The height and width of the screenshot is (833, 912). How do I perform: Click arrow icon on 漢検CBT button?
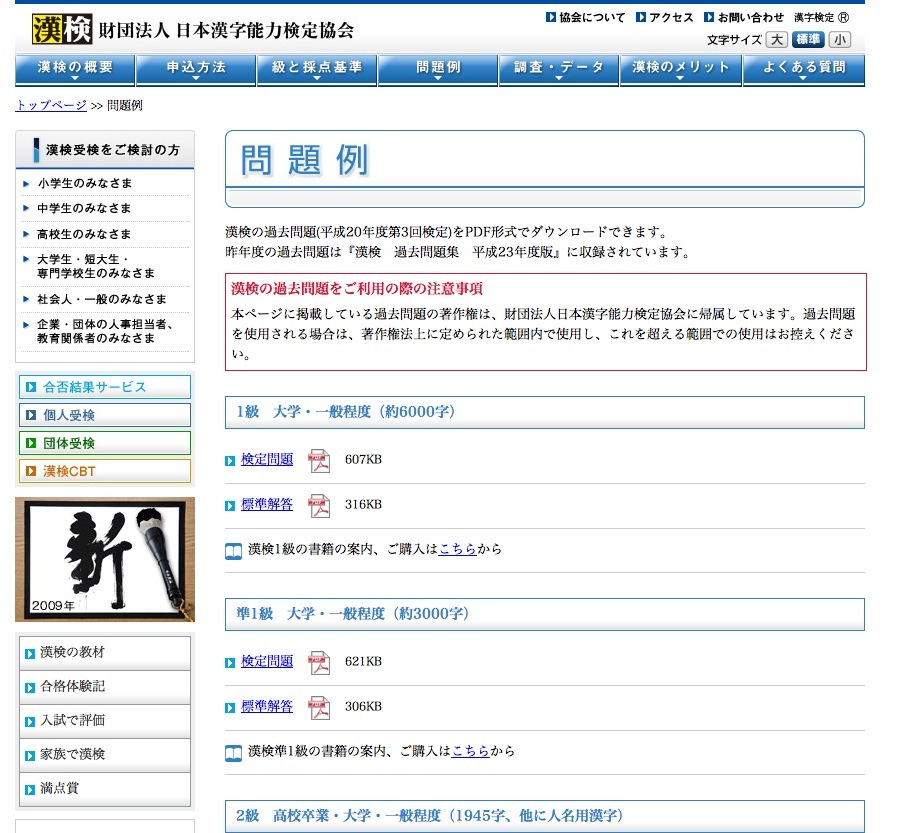tap(31, 471)
